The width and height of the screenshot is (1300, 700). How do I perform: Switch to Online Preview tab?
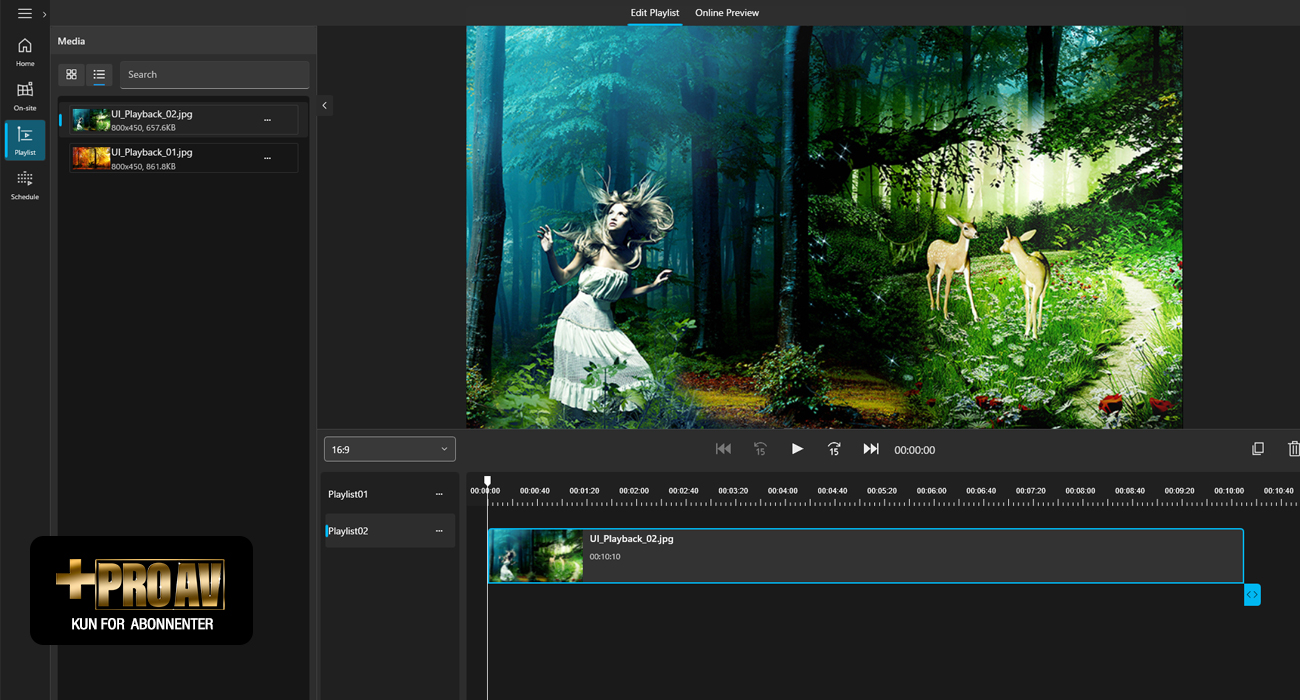(x=727, y=13)
